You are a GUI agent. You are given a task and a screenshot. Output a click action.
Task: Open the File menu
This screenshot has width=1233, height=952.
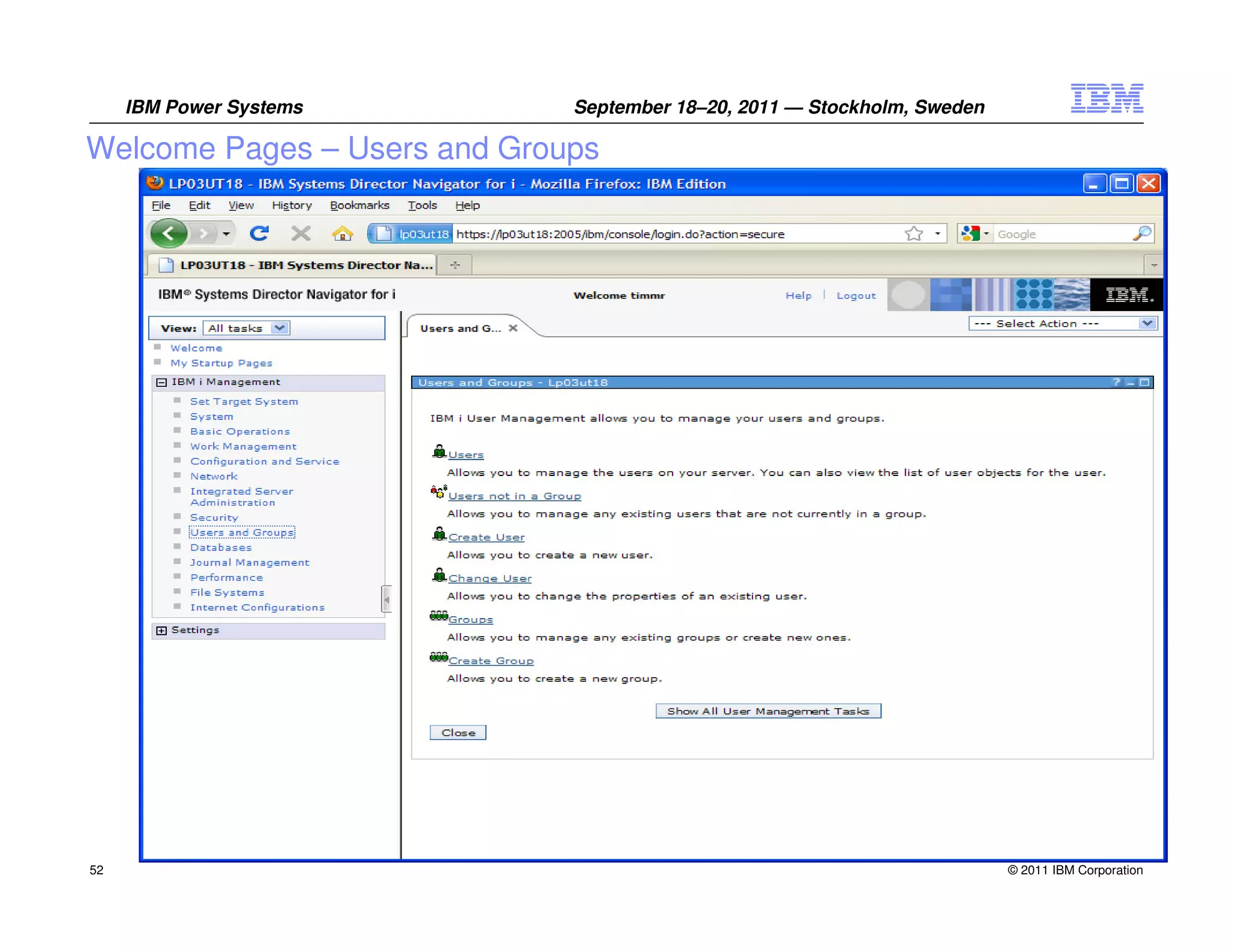pyautogui.click(x=161, y=205)
